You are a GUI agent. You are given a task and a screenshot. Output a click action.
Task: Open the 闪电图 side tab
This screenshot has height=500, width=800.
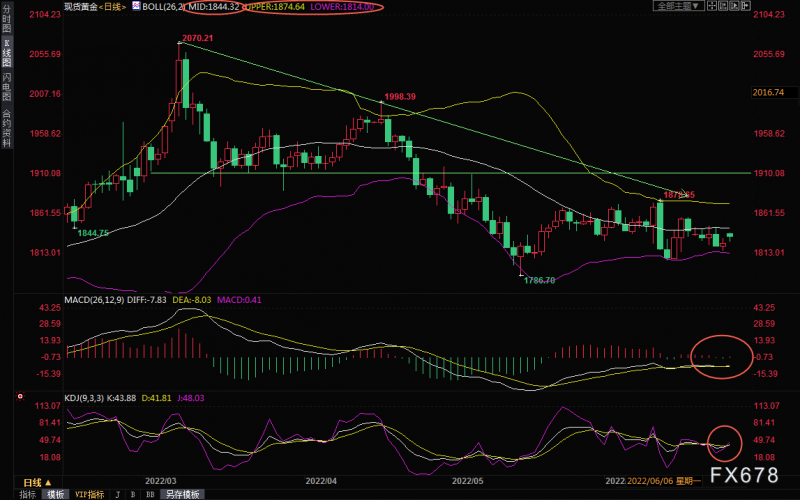[7, 87]
